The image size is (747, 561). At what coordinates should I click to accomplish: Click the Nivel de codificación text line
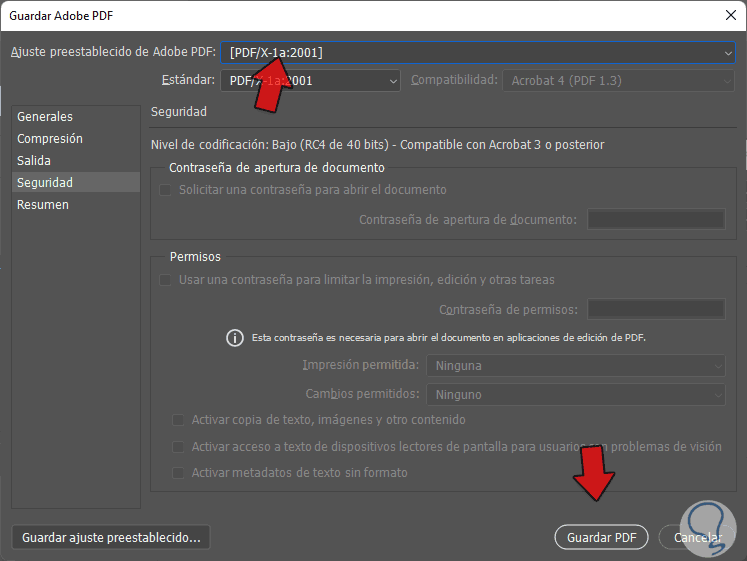(377, 145)
